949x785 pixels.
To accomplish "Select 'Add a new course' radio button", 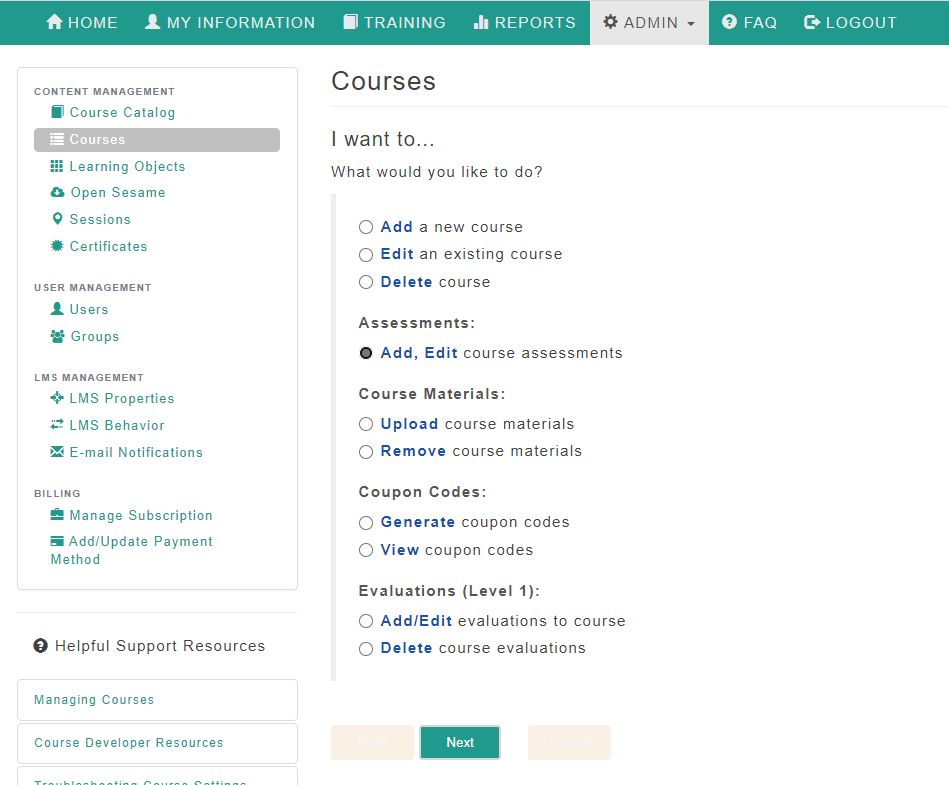I will pos(366,227).
